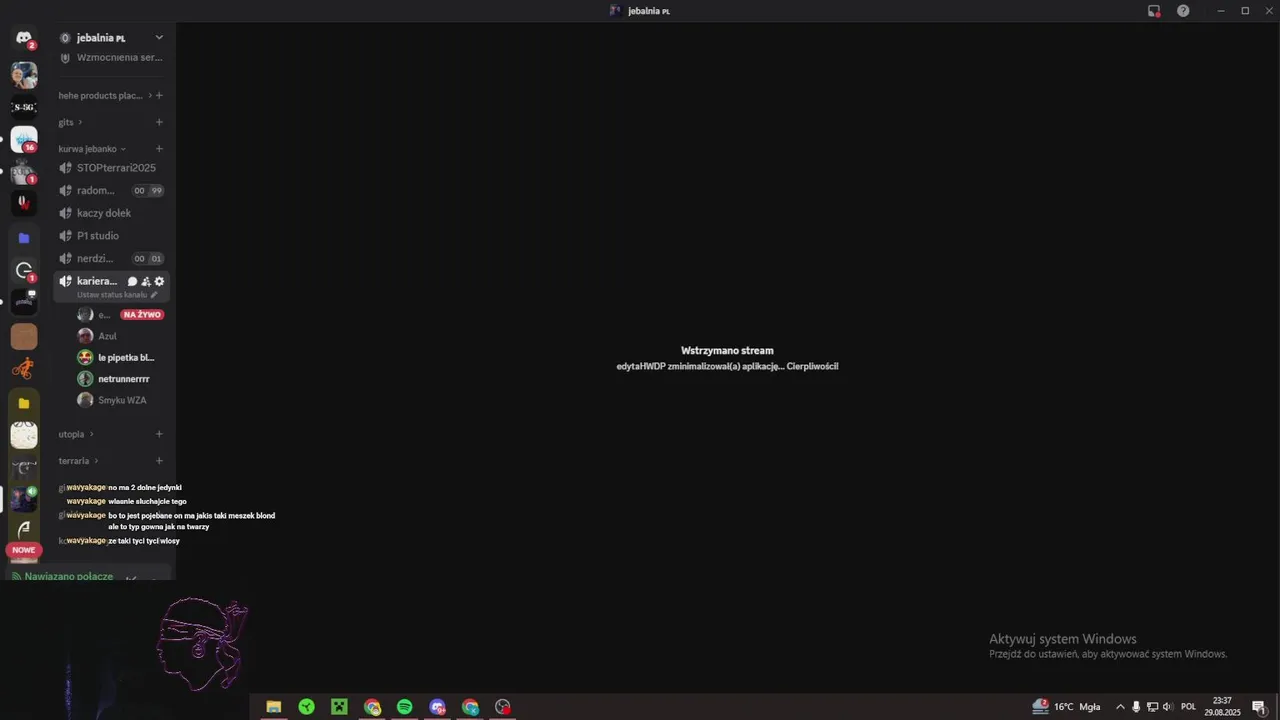The image size is (1280, 720).
Task: Invite people to kariera voice channel
Action: 146,282
